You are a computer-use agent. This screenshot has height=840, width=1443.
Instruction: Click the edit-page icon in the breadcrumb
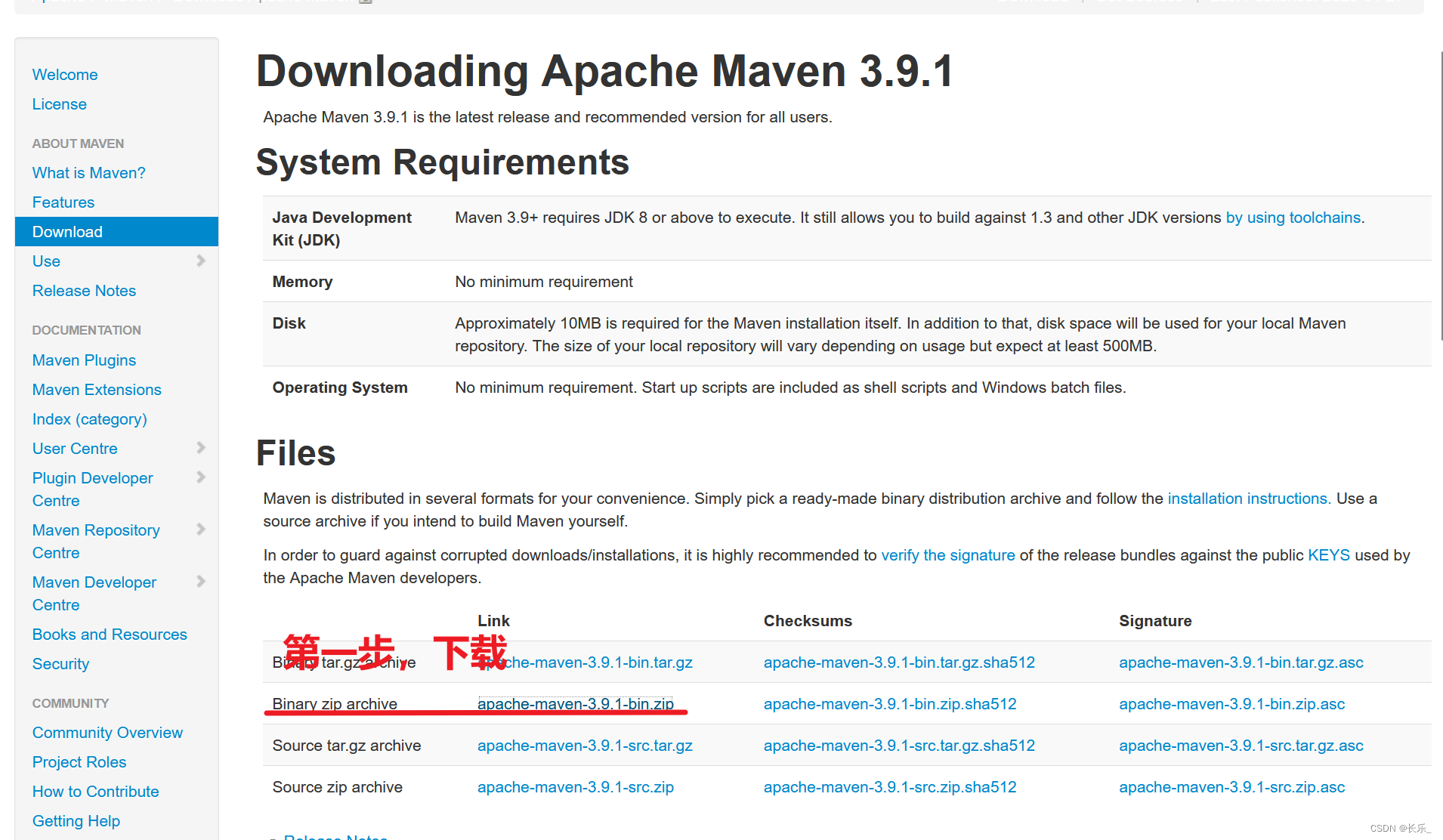coord(366,2)
